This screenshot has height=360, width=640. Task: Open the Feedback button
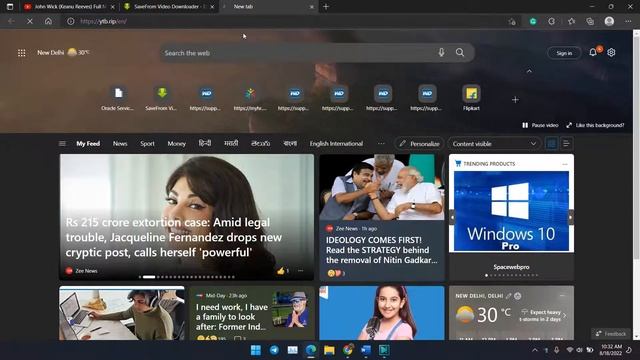point(611,333)
